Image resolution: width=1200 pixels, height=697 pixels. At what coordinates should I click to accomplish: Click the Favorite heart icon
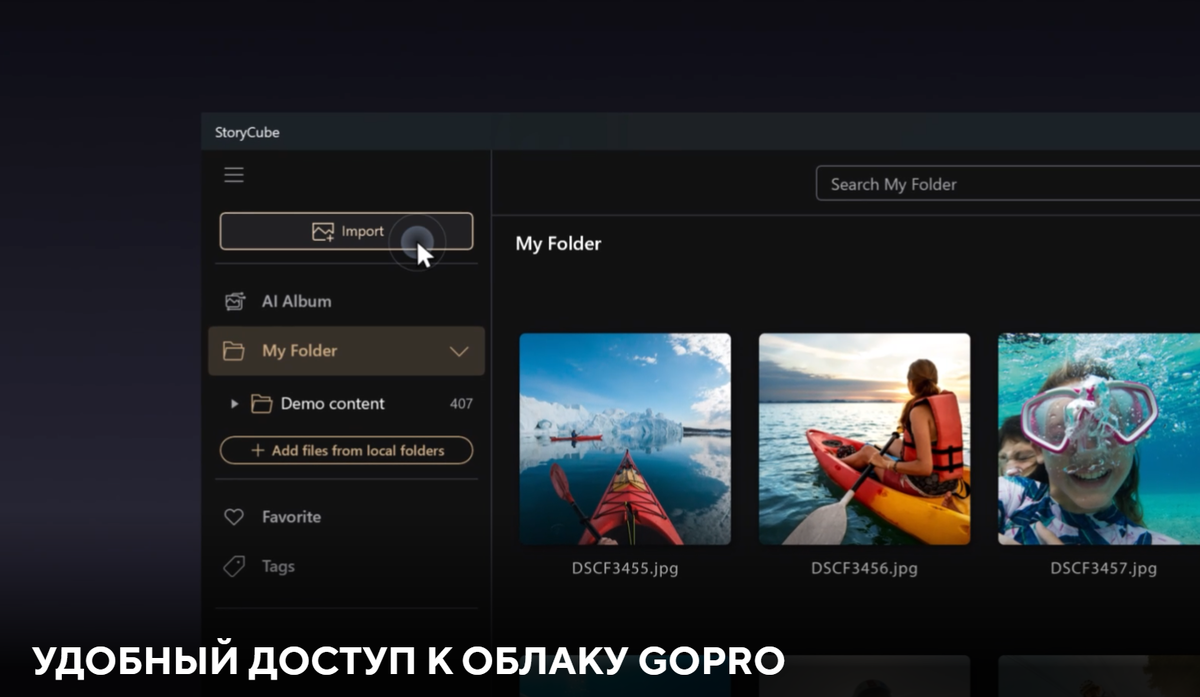234,517
